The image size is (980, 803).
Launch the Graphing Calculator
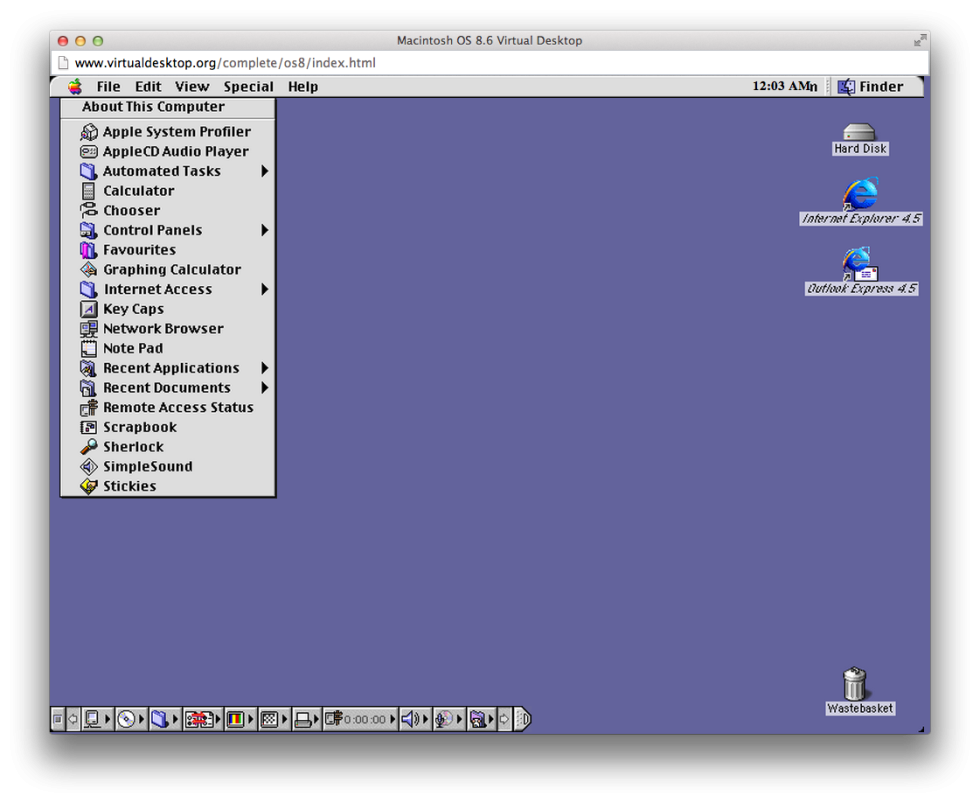click(171, 269)
